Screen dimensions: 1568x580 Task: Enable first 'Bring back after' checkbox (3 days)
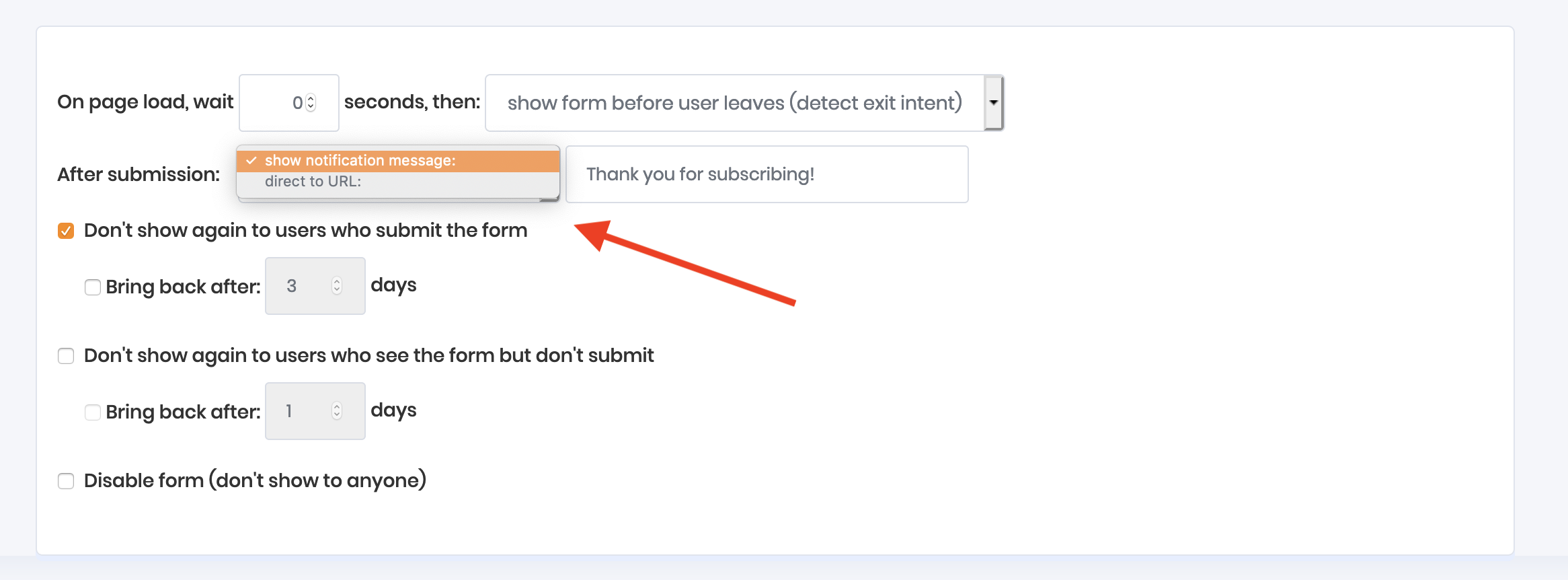[x=93, y=287]
